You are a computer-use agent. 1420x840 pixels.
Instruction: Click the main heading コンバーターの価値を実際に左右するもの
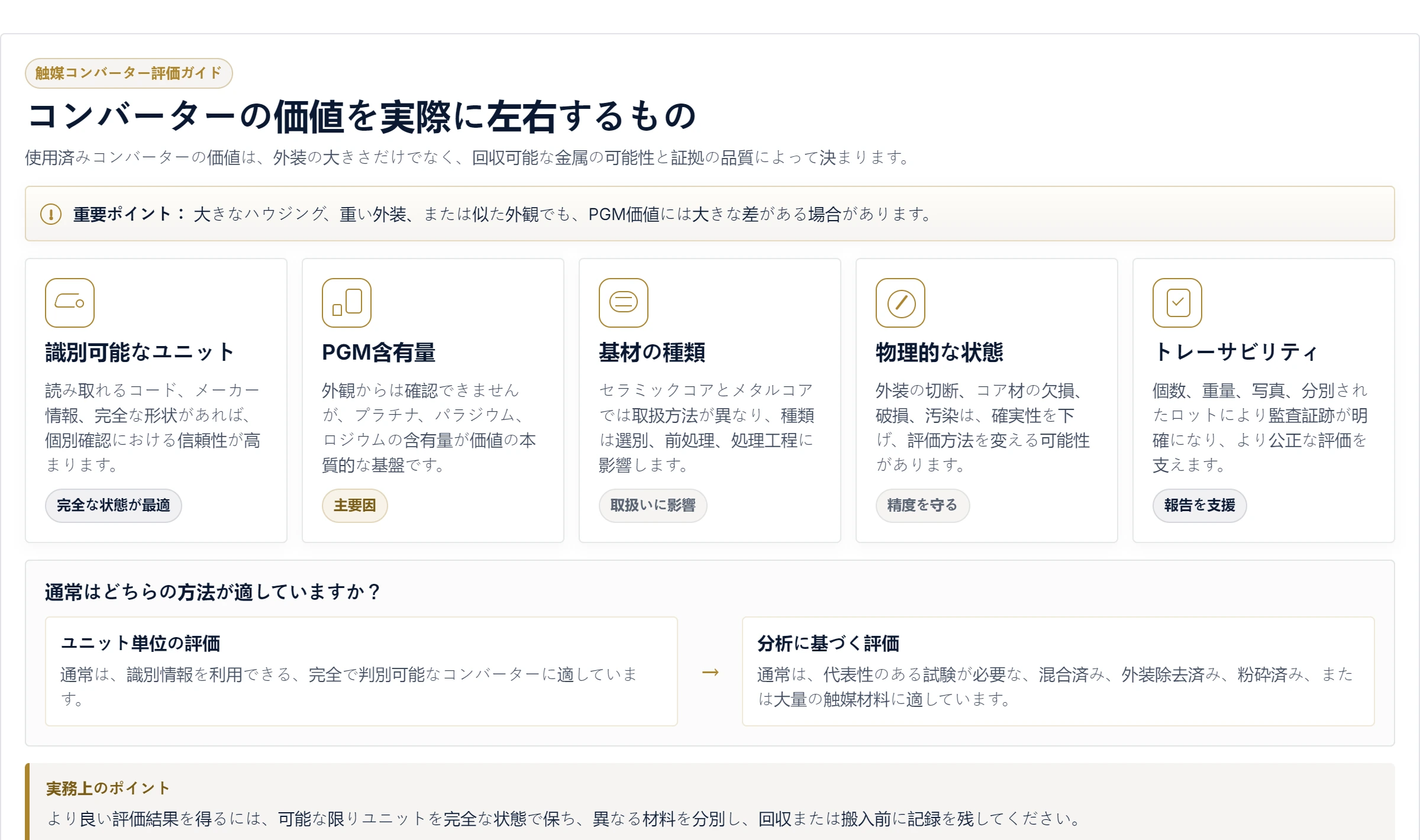pyautogui.click(x=362, y=116)
